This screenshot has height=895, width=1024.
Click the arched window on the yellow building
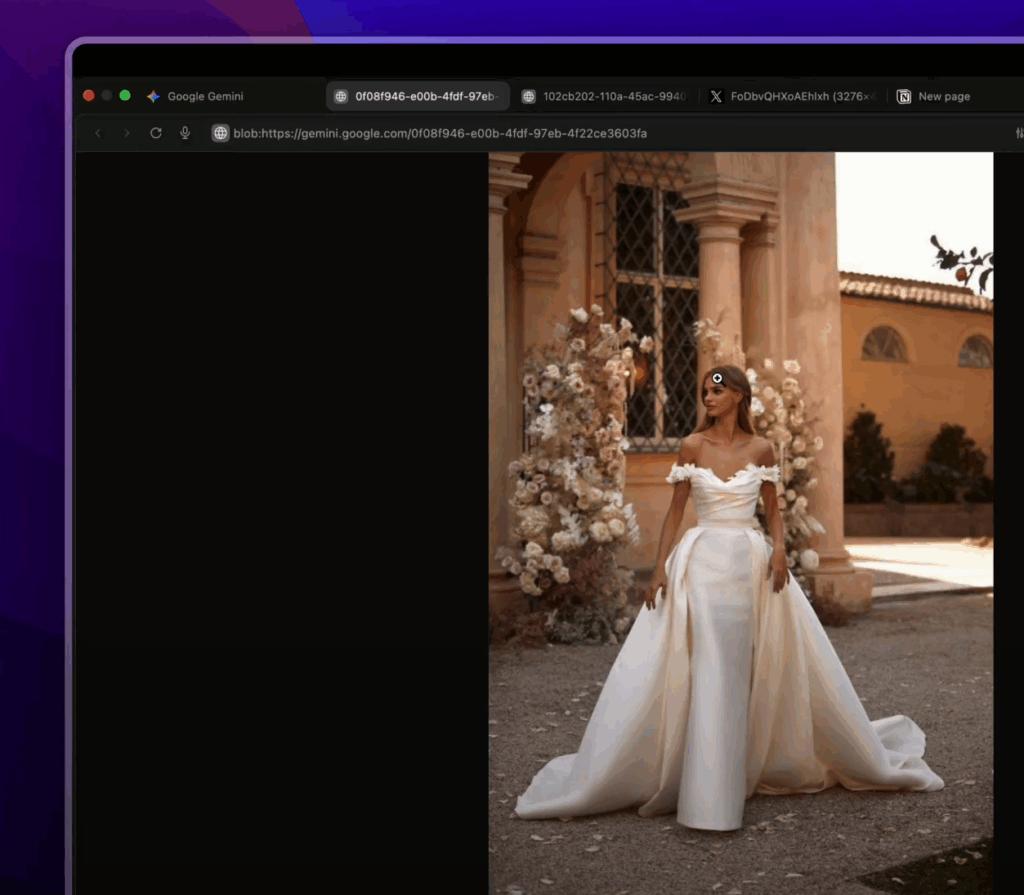click(884, 345)
